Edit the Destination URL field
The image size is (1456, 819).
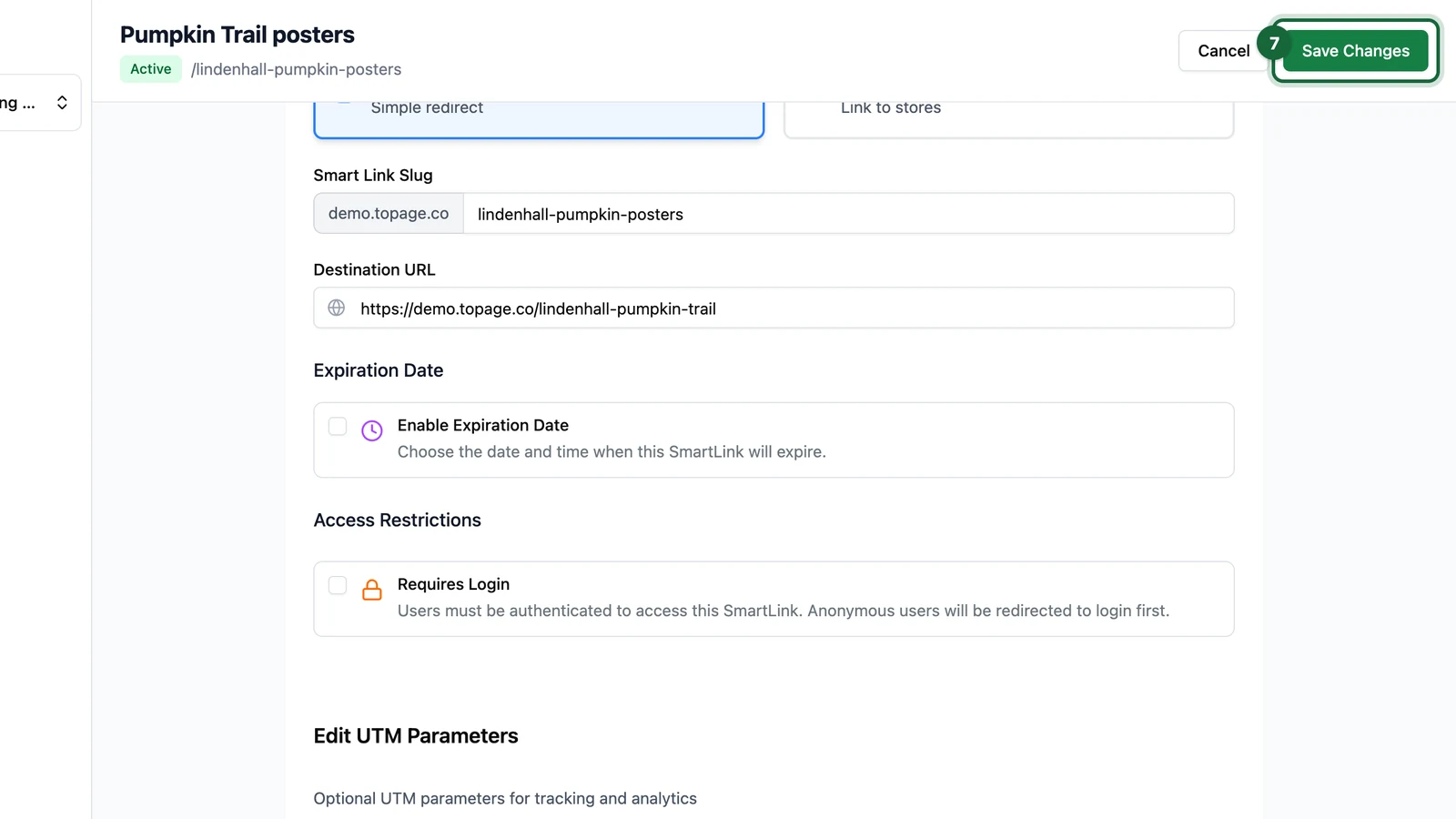(x=773, y=308)
